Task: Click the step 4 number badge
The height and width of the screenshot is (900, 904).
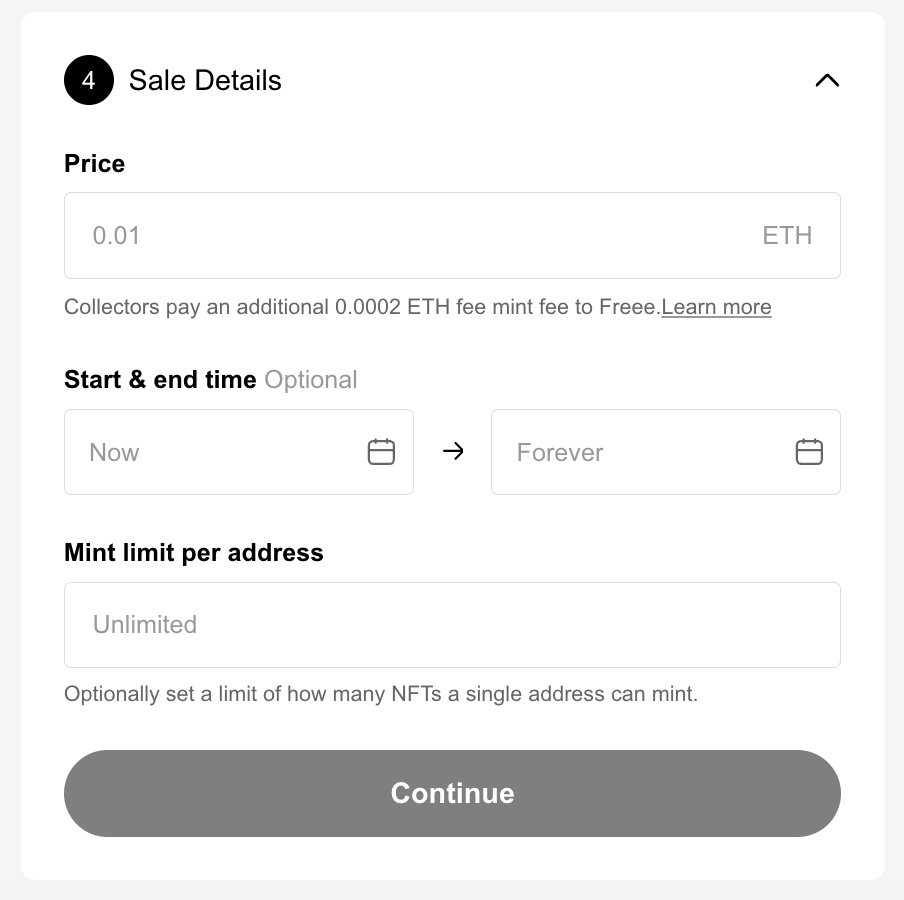Action: click(x=89, y=80)
